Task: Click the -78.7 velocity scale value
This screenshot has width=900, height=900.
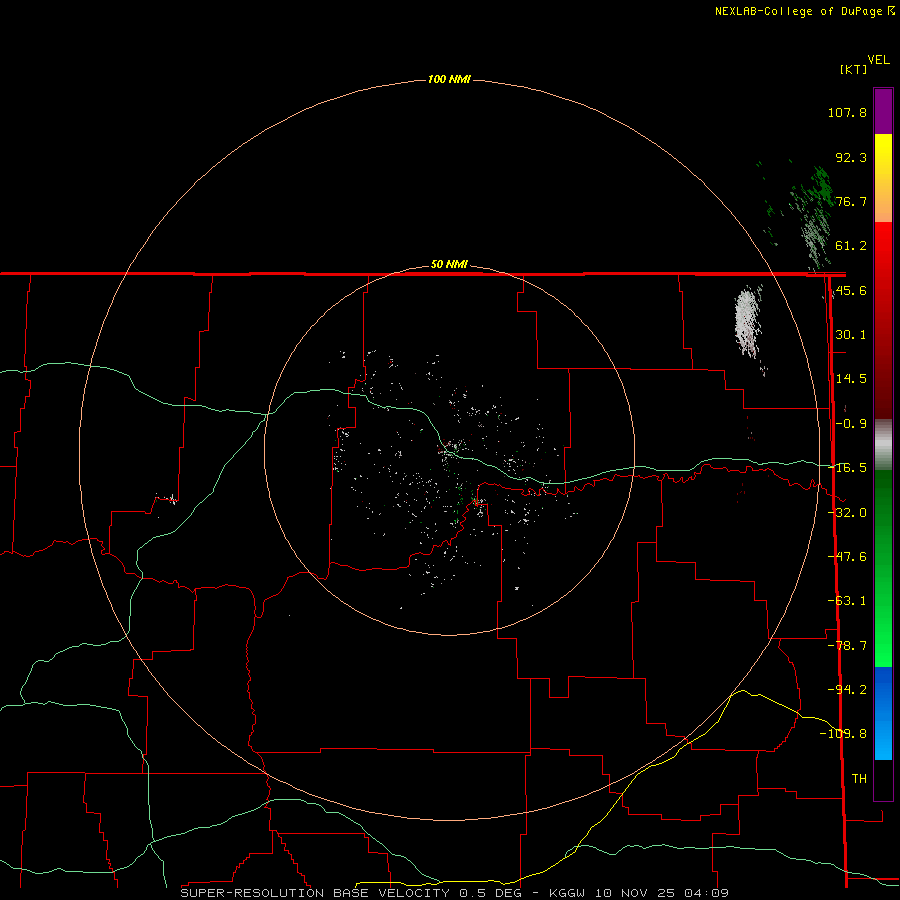Action: (848, 646)
